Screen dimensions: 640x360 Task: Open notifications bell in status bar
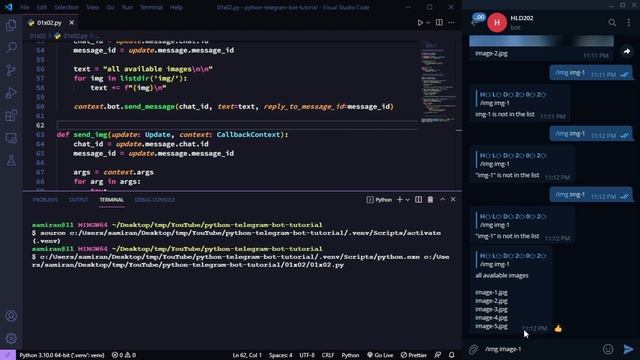click(452, 355)
